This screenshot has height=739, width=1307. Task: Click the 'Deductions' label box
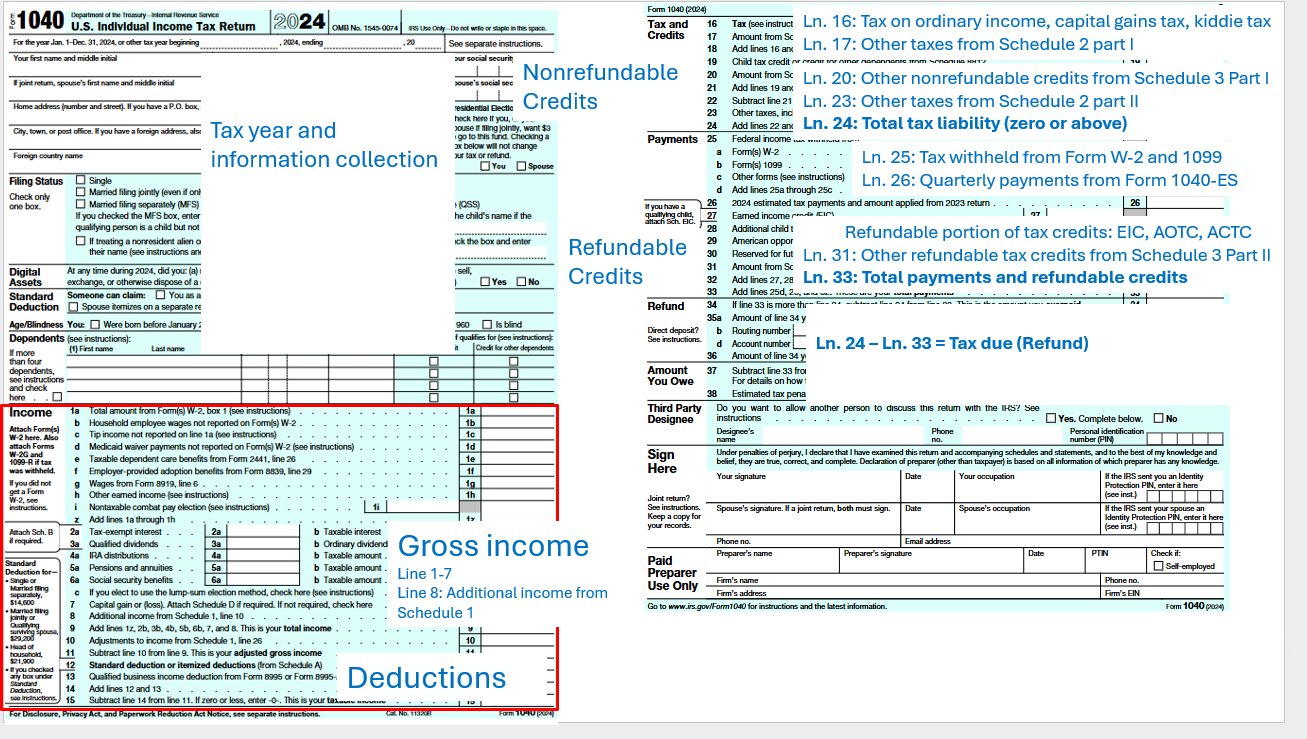(x=426, y=677)
